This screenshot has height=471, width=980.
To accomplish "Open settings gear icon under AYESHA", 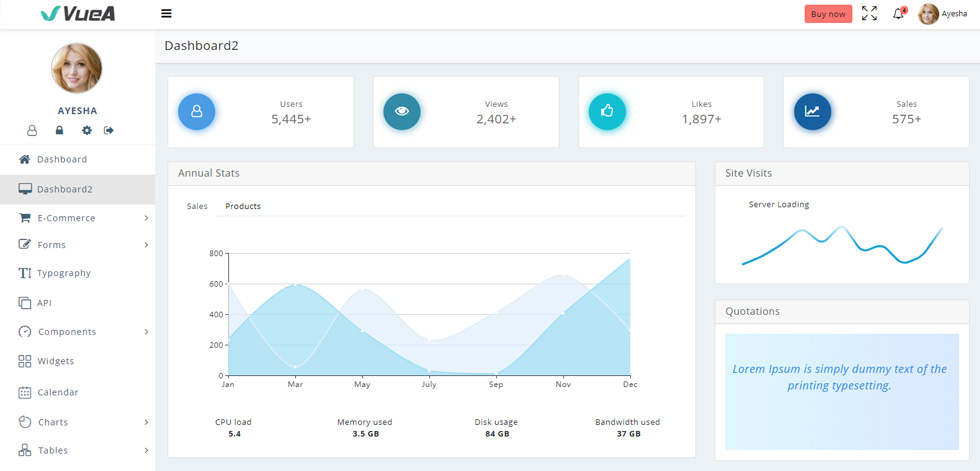I will click(x=87, y=131).
